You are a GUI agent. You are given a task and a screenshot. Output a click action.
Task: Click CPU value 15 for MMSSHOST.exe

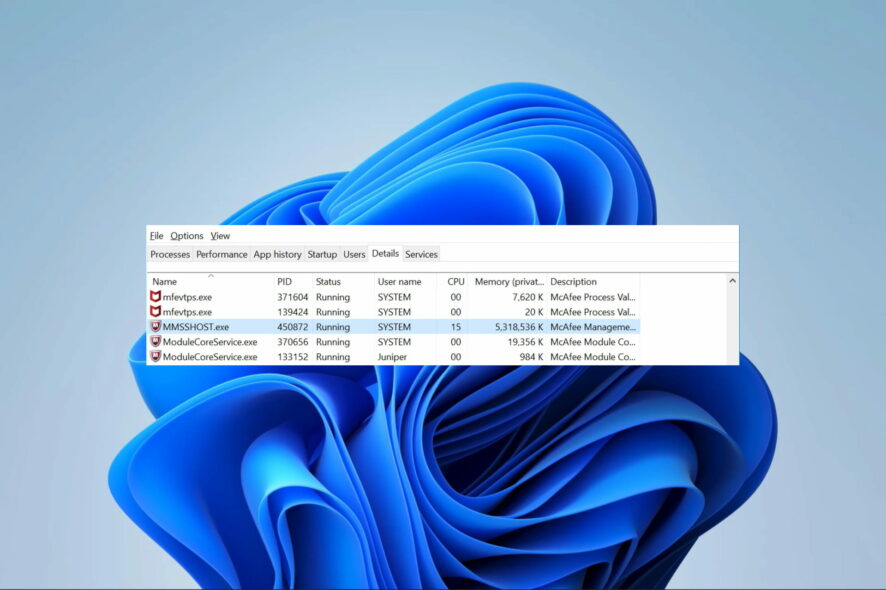click(x=455, y=327)
